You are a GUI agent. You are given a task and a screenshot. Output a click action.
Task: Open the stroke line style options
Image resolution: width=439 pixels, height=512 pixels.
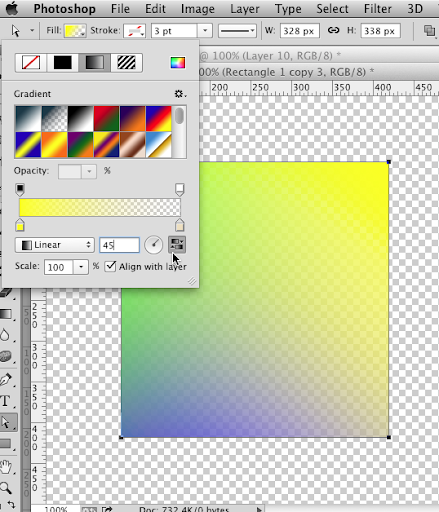click(237, 31)
